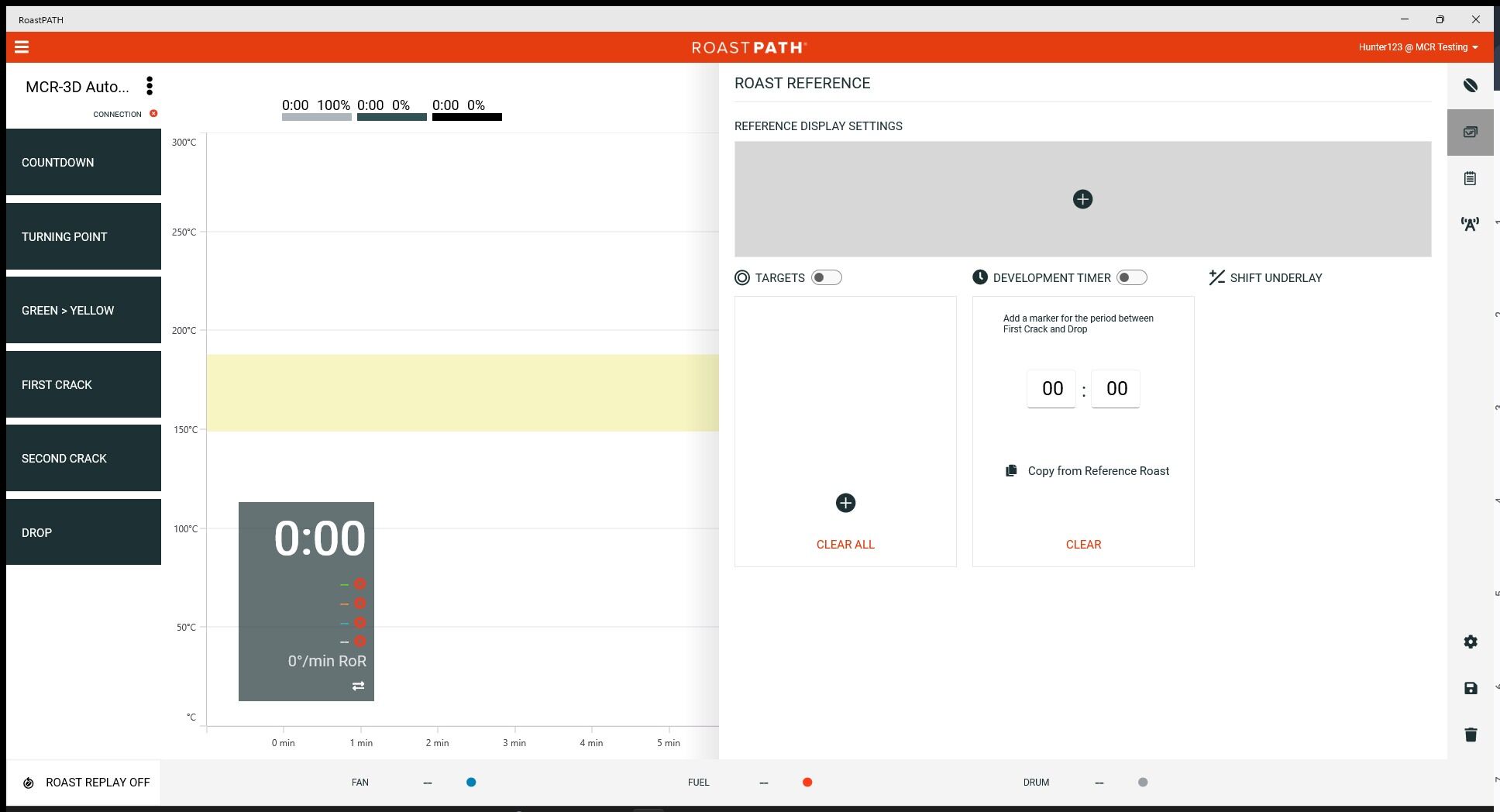Click the Reference Display Settings heading
1500x812 pixels.
tap(818, 126)
